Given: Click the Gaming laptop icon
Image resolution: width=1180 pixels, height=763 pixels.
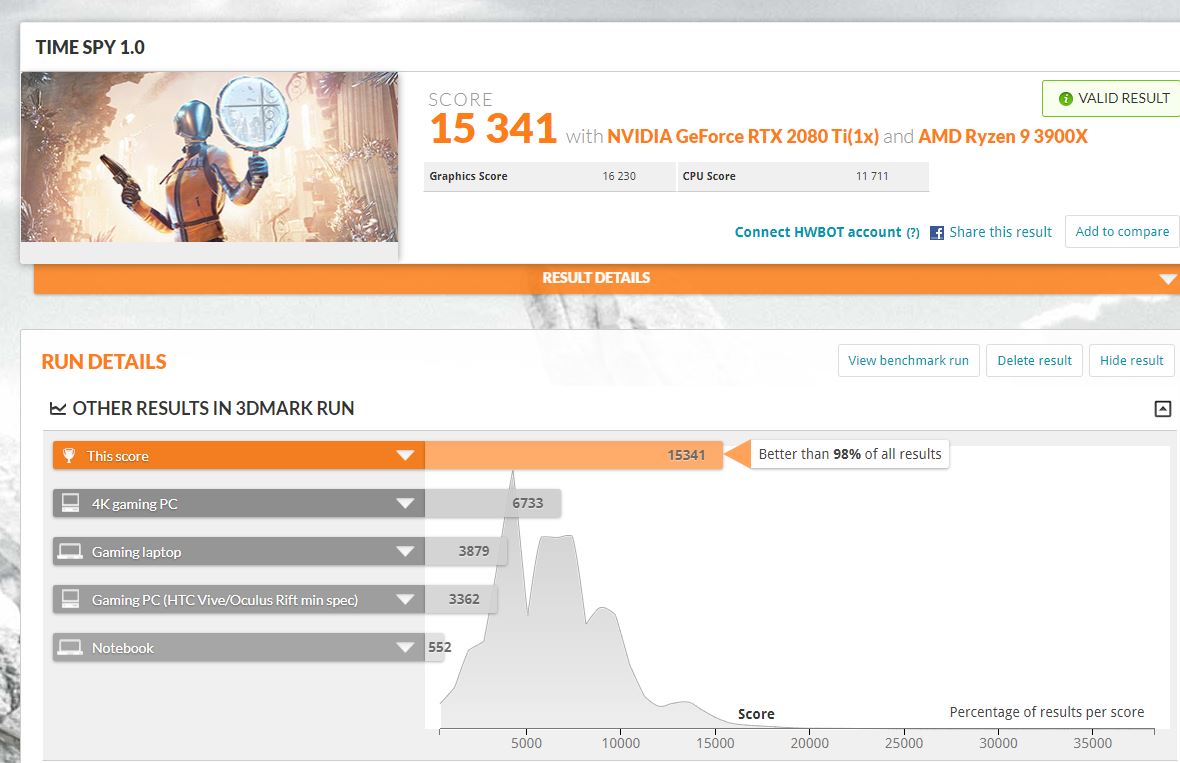Looking at the screenshot, I should (69, 552).
